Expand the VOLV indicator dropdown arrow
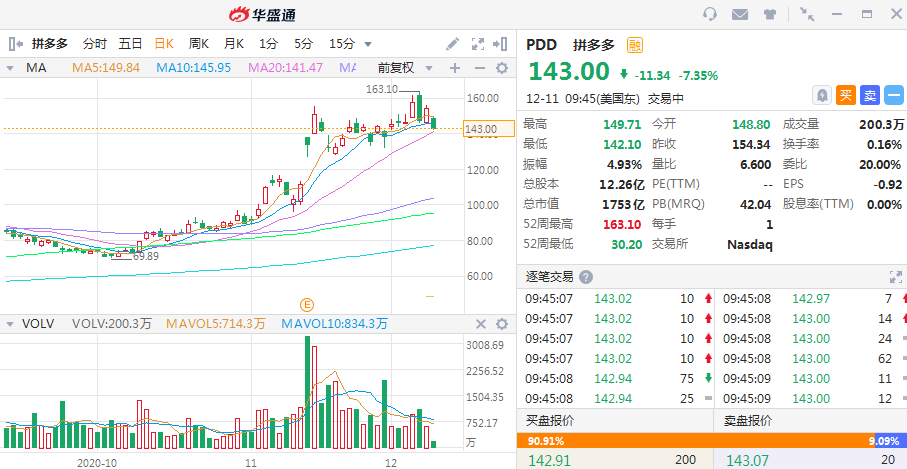Image resolution: width=907 pixels, height=469 pixels. tap(10, 324)
